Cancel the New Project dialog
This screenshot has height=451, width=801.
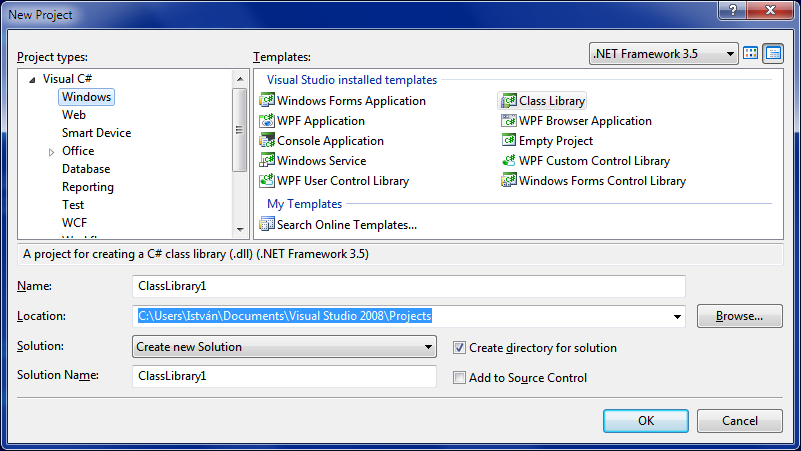point(740,421)
